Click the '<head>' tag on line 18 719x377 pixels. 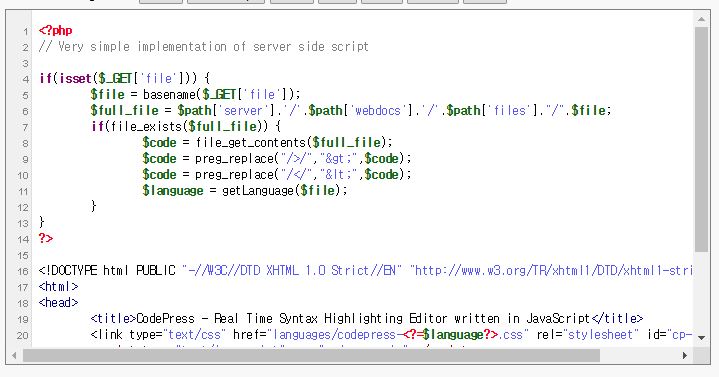(x=59, y=303)
